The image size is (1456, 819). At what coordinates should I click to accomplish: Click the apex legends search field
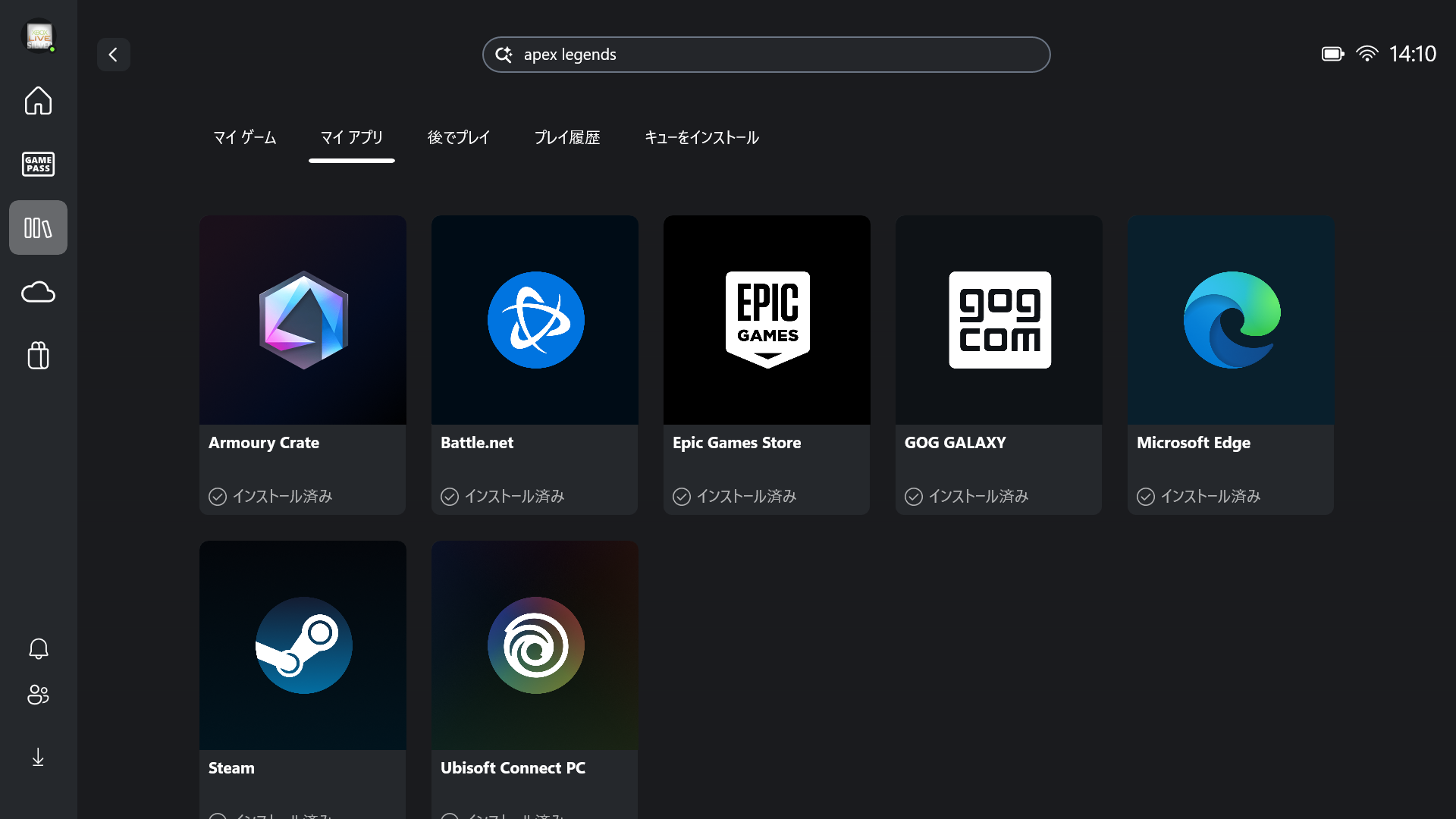(766, 54)
